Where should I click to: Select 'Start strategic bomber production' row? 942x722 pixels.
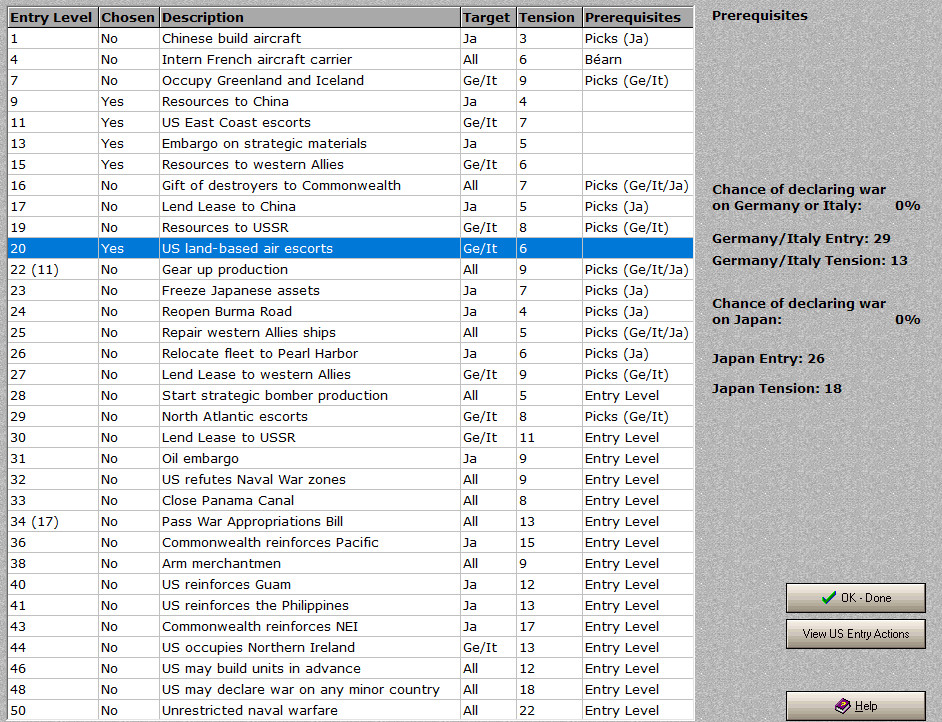pos(350,396)
